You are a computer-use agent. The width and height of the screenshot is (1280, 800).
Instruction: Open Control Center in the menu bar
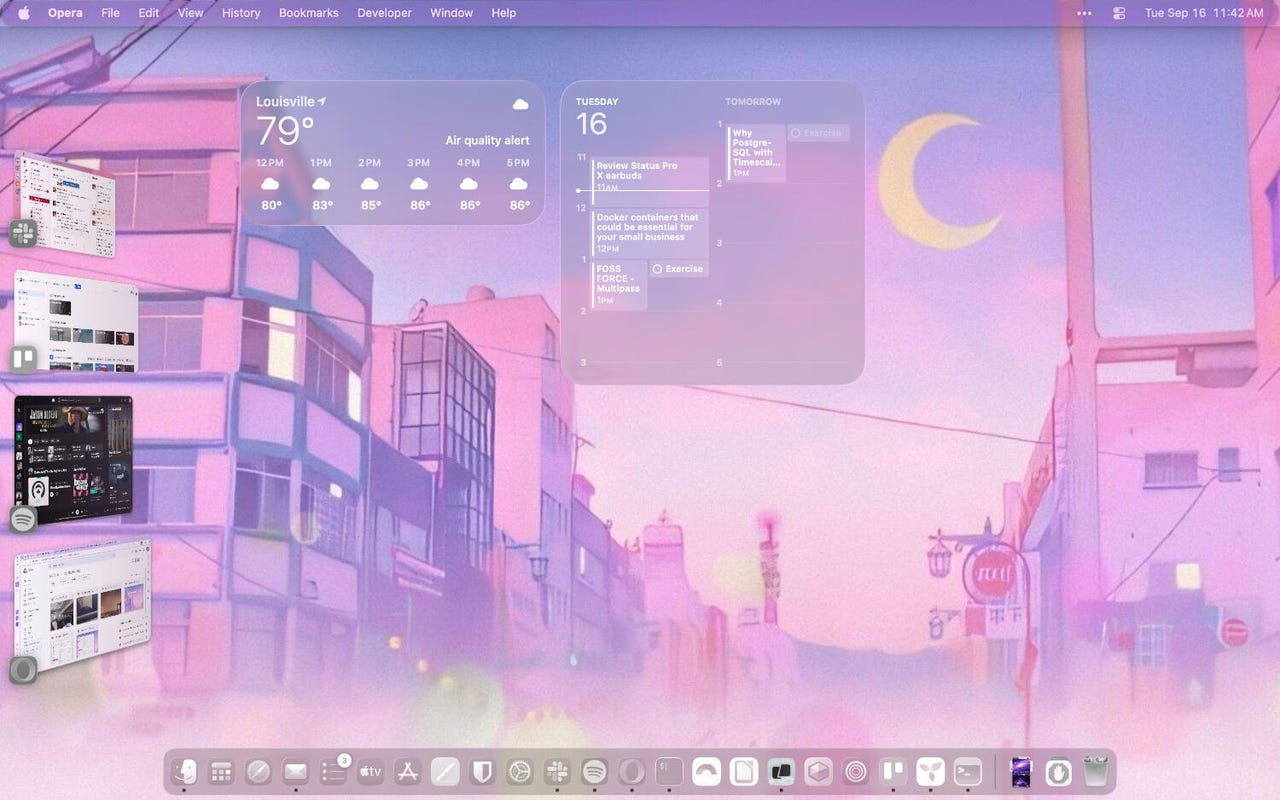[1119, 13]
